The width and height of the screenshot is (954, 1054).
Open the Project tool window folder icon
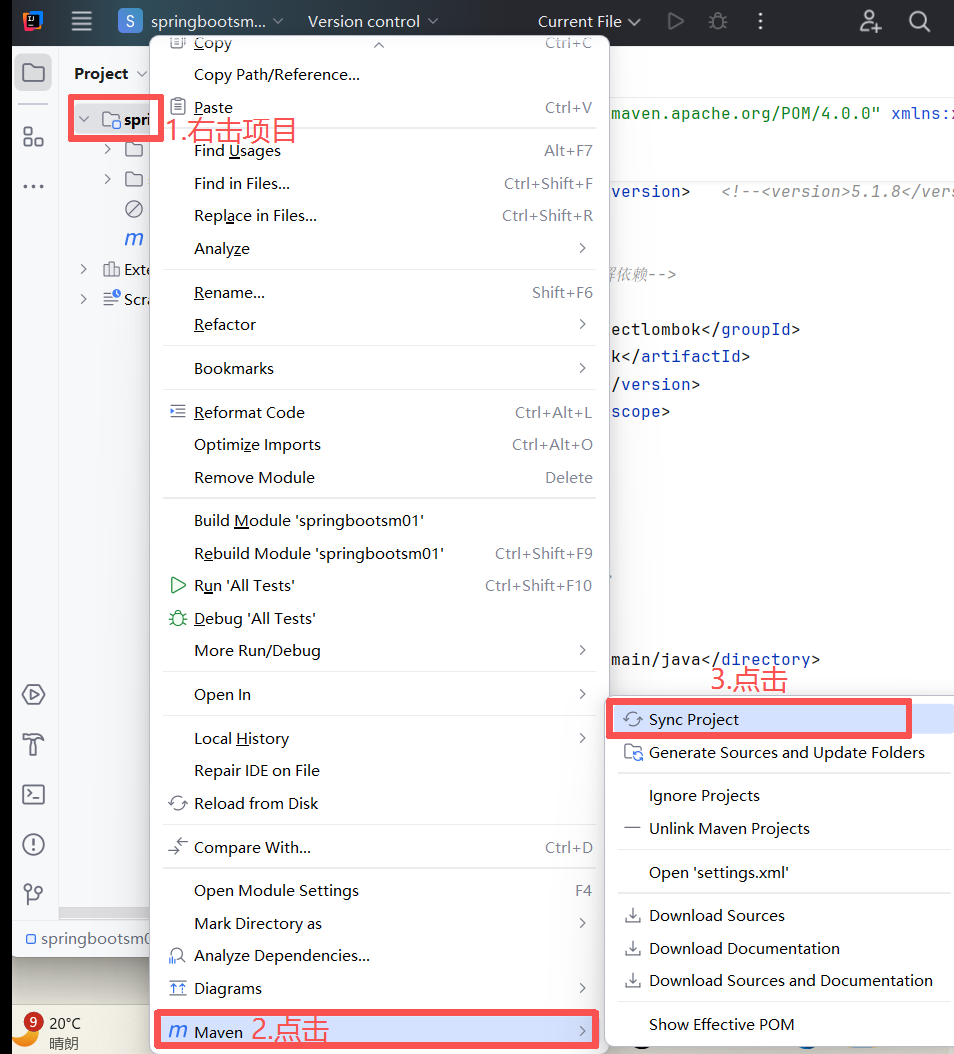pyautogui.click(x=34, y=73)
